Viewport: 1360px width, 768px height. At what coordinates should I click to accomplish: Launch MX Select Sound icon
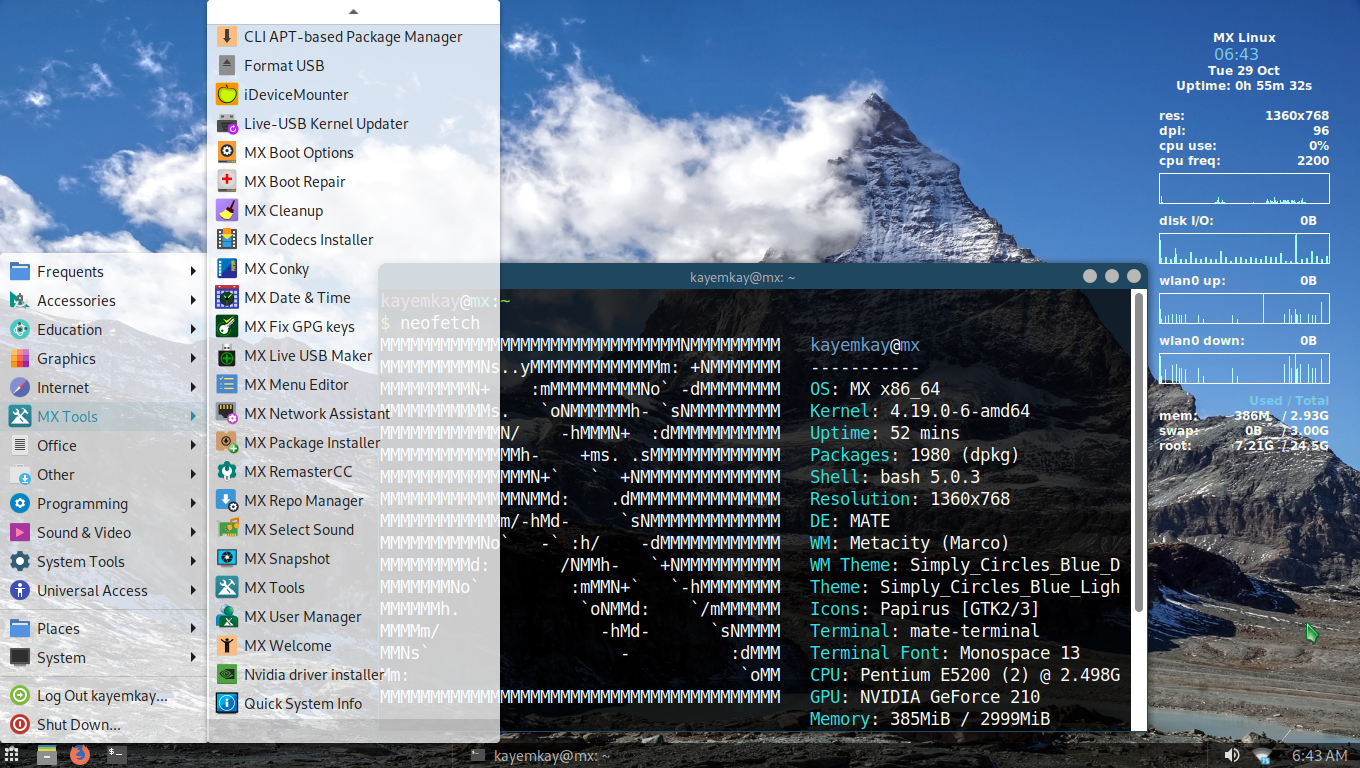(x=227, y=530)
